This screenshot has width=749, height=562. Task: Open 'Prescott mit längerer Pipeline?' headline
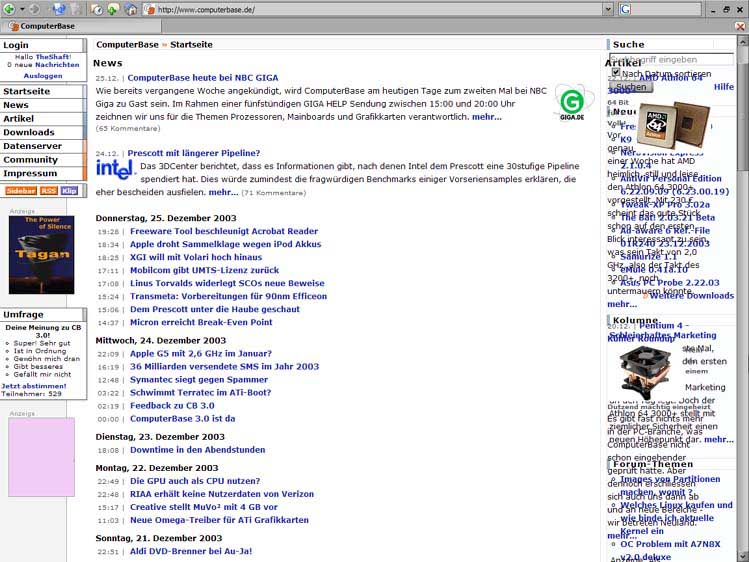point(193,153)
